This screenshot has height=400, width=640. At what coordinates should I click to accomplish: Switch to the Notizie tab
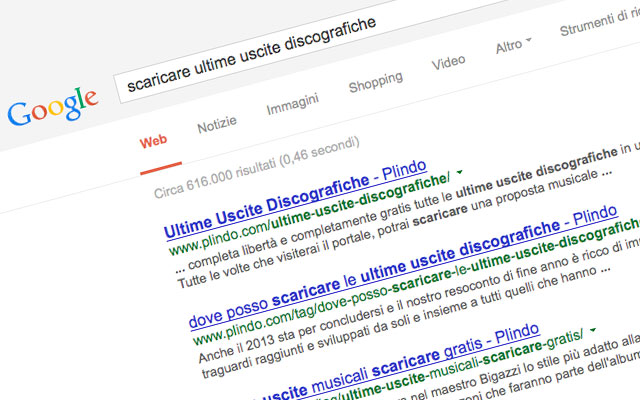pos(217,124)
